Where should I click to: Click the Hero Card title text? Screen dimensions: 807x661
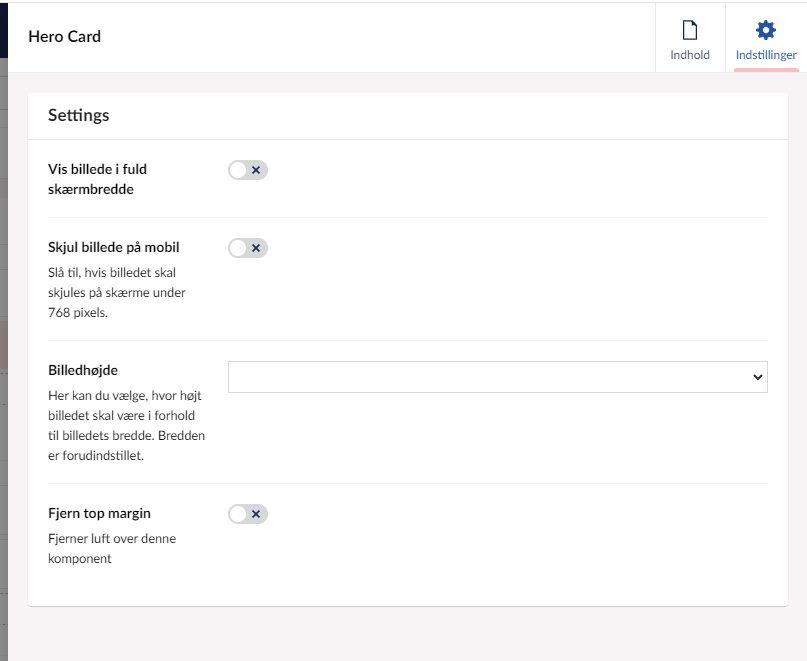click(x=64, y=37)
